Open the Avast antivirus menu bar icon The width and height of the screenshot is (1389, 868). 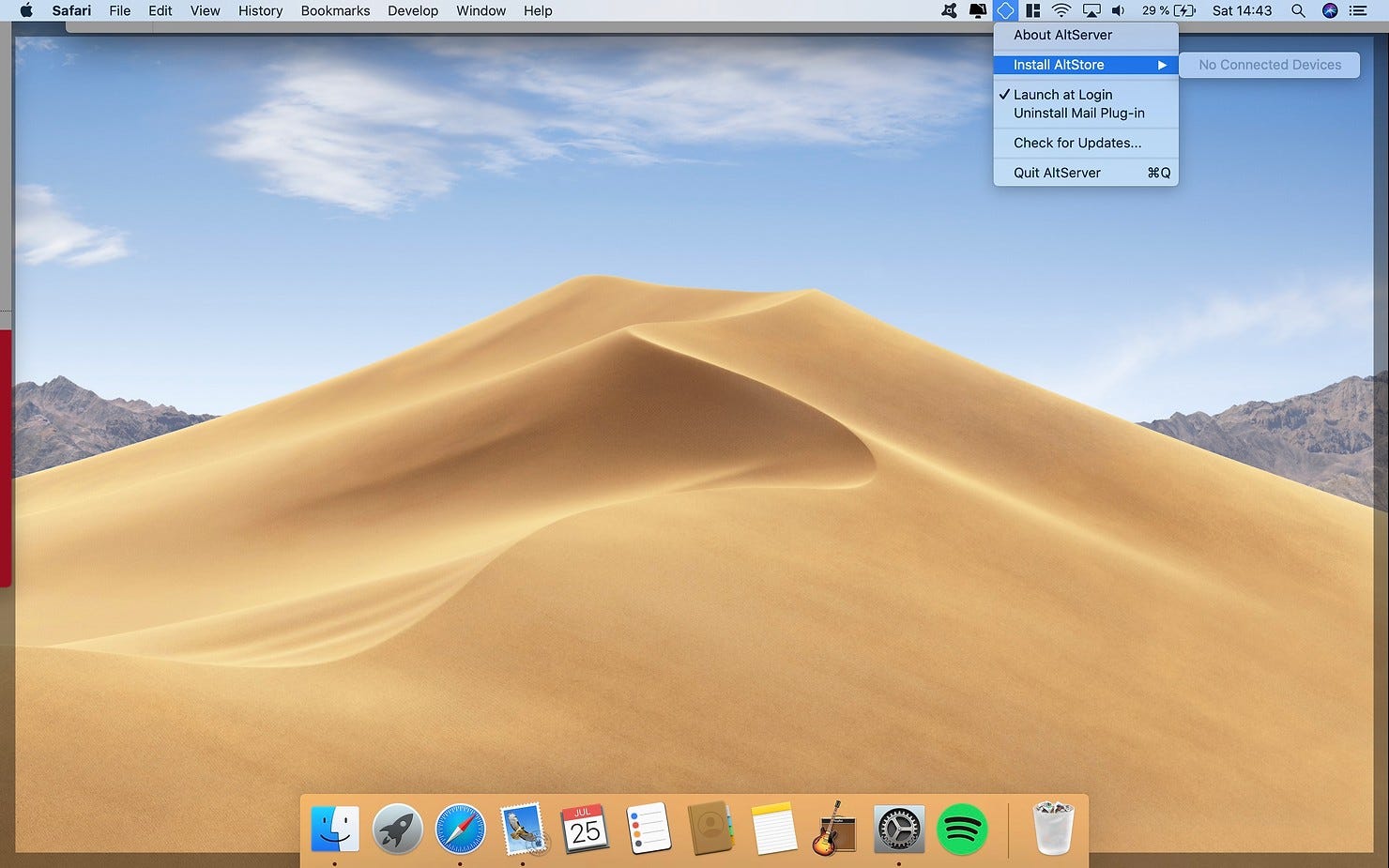click(x=949, y=10)
